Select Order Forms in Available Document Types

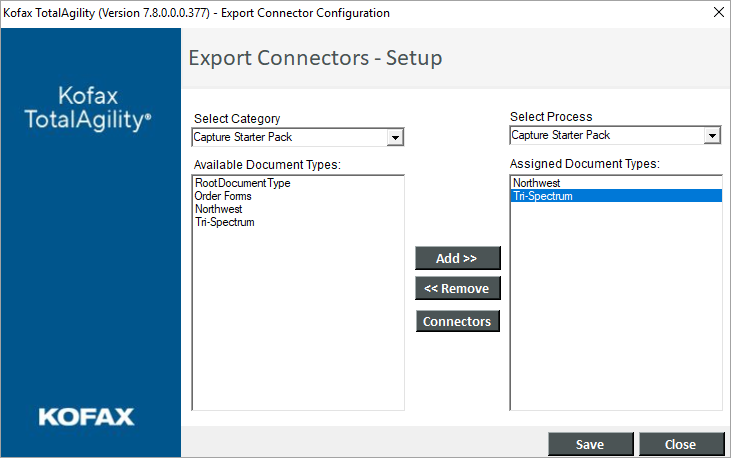click(223, 197)
